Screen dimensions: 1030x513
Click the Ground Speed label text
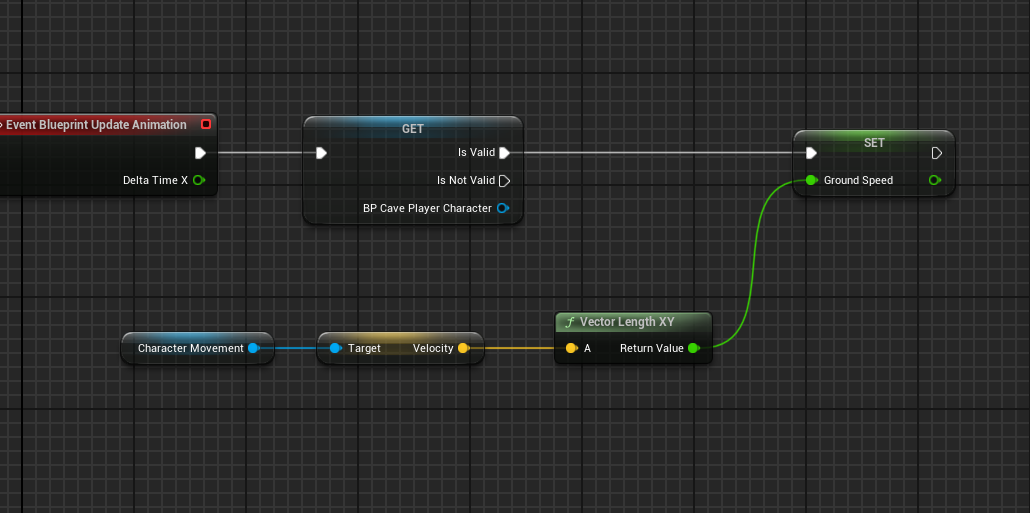[858, 180]
